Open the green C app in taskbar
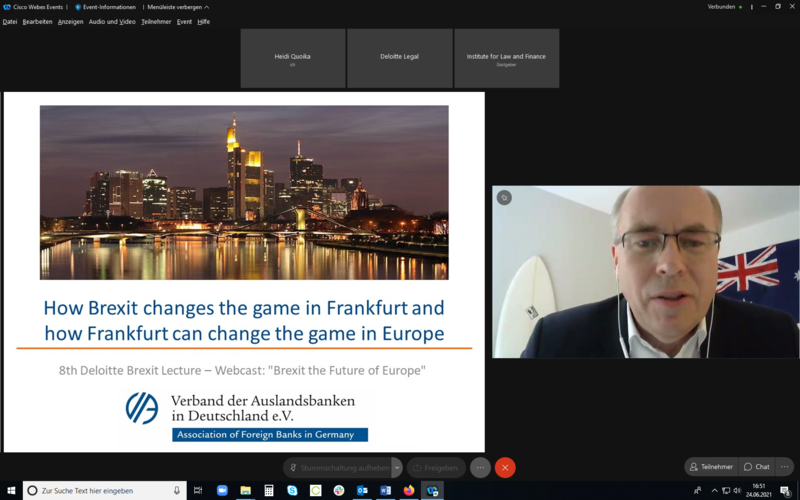The image size is (800, 500). point(316,491)
